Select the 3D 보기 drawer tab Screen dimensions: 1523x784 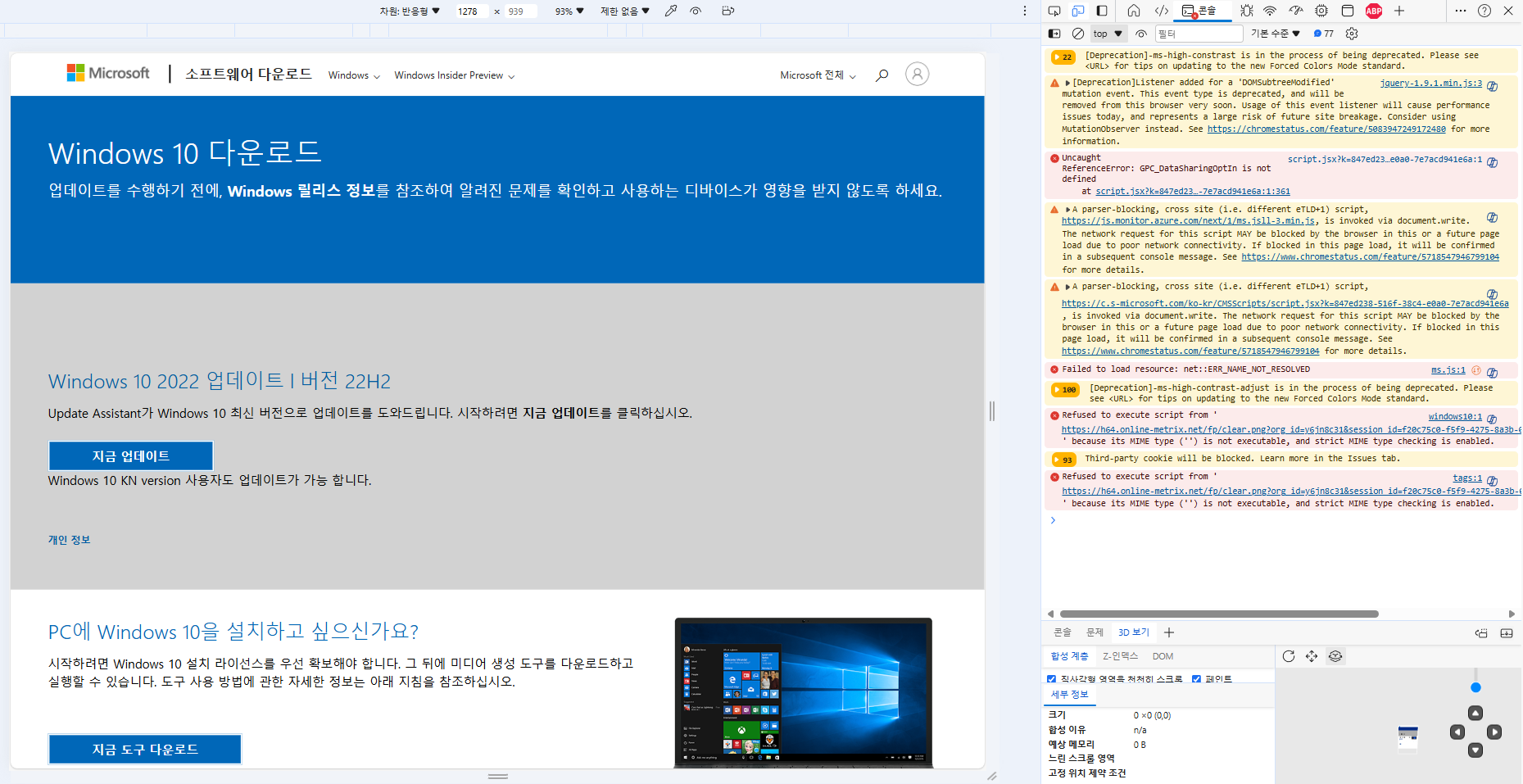pos(1134,632)
